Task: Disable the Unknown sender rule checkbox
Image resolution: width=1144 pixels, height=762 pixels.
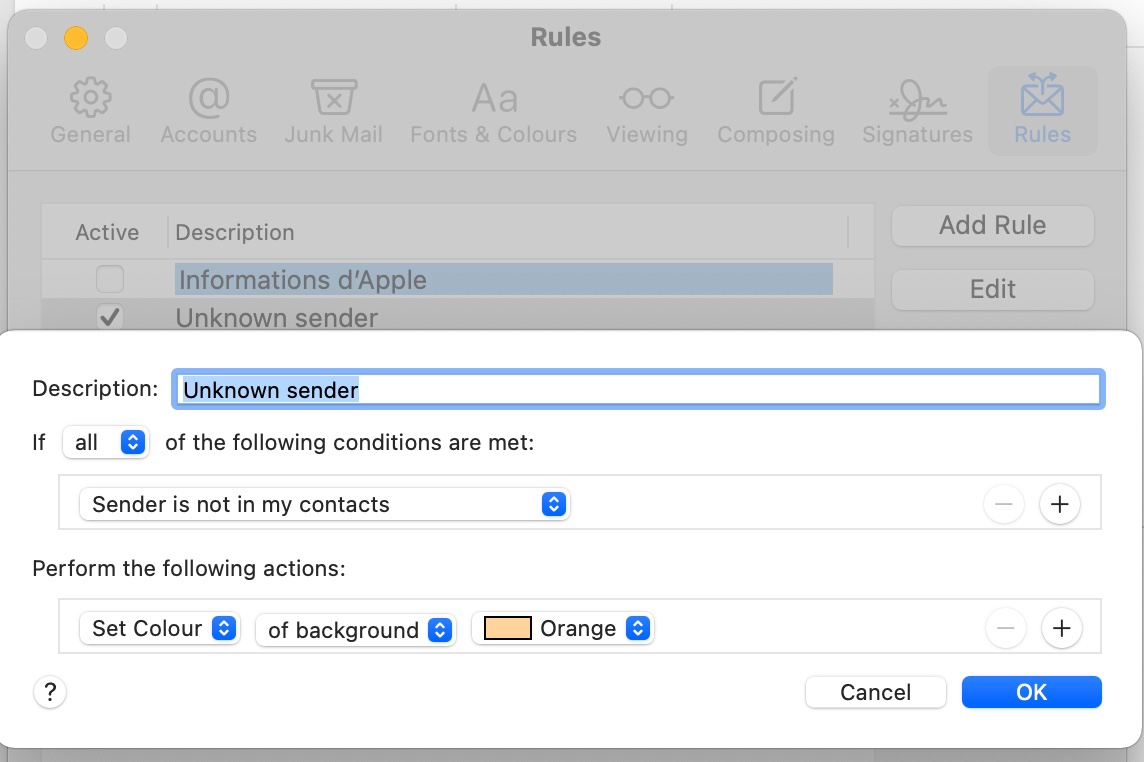Action: click(x=110, y=318)
